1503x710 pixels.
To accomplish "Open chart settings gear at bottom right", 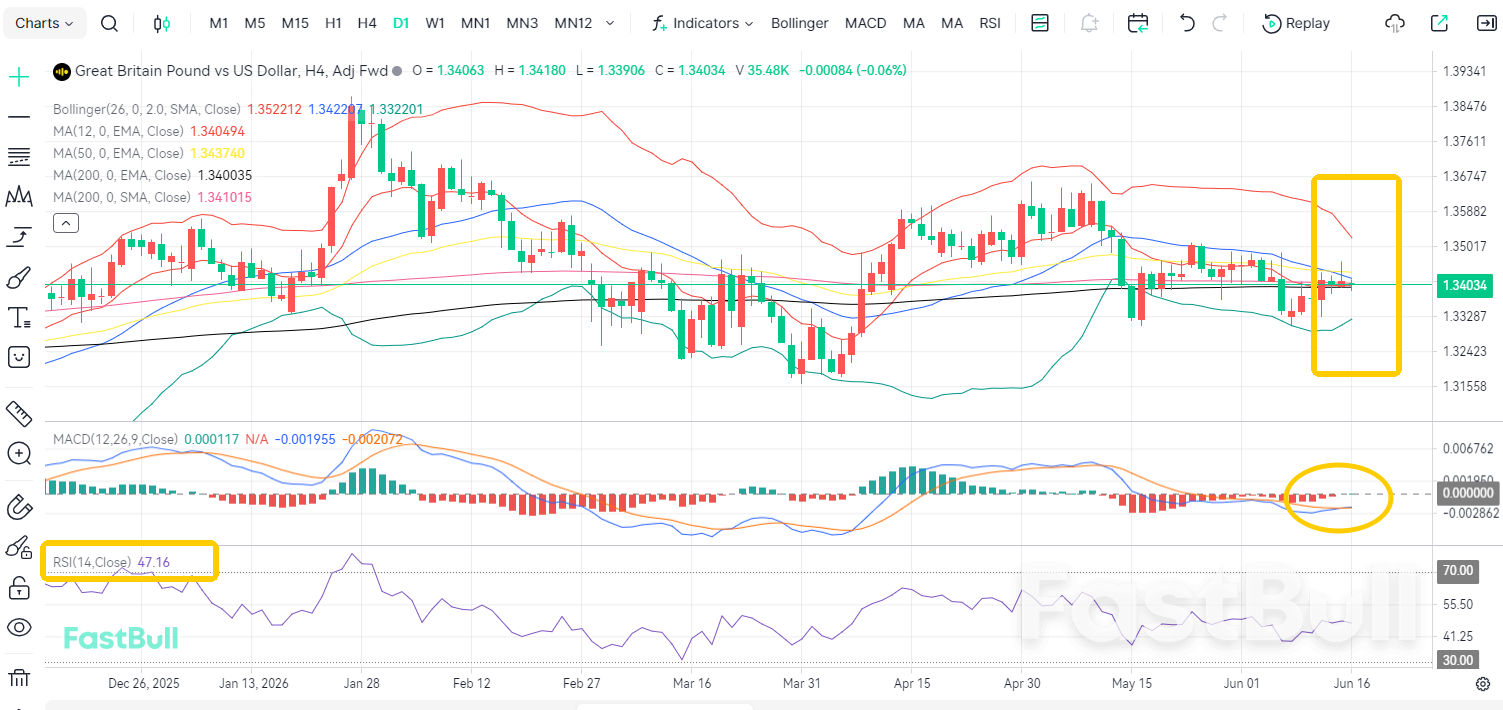I will (1483, 684).
